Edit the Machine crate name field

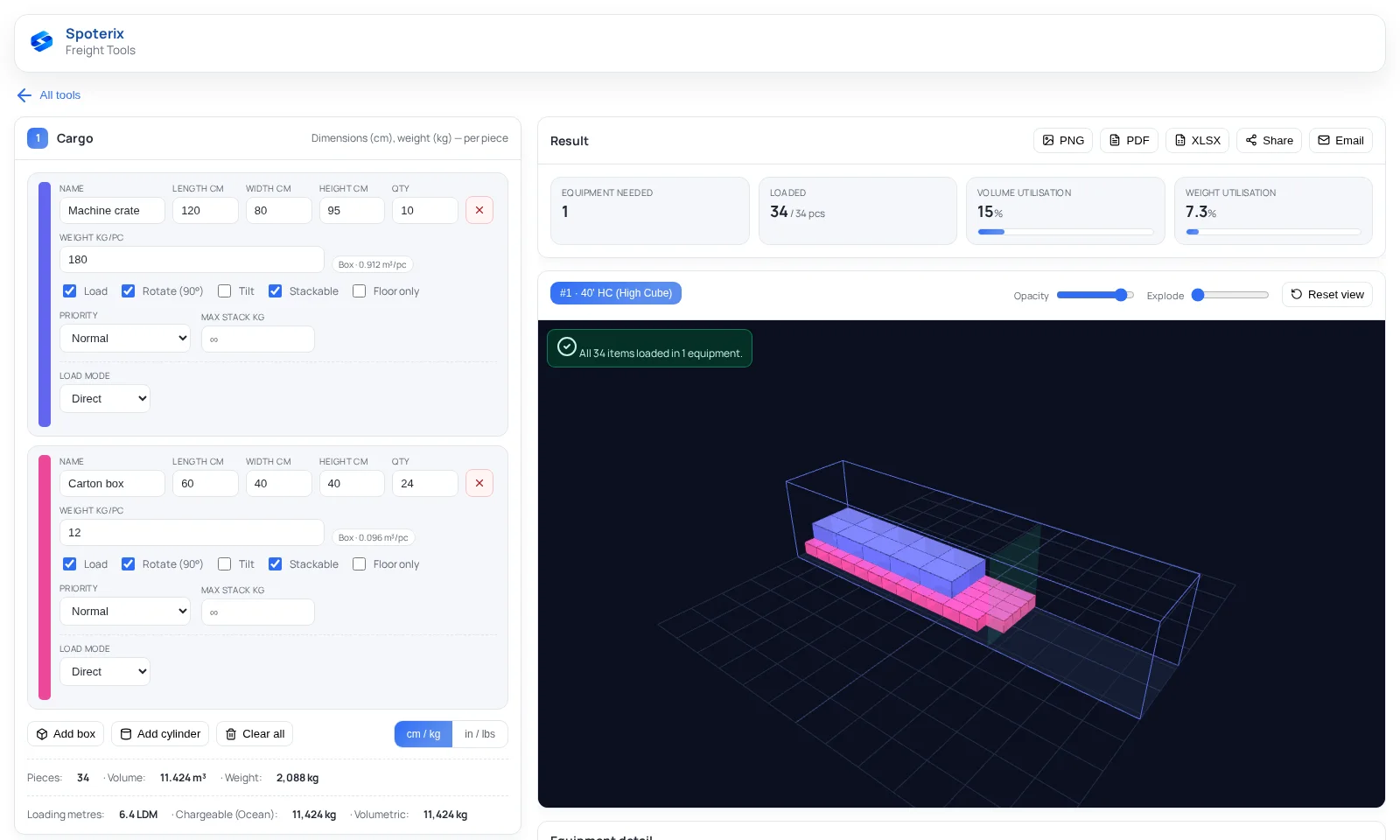coord(112,210)
